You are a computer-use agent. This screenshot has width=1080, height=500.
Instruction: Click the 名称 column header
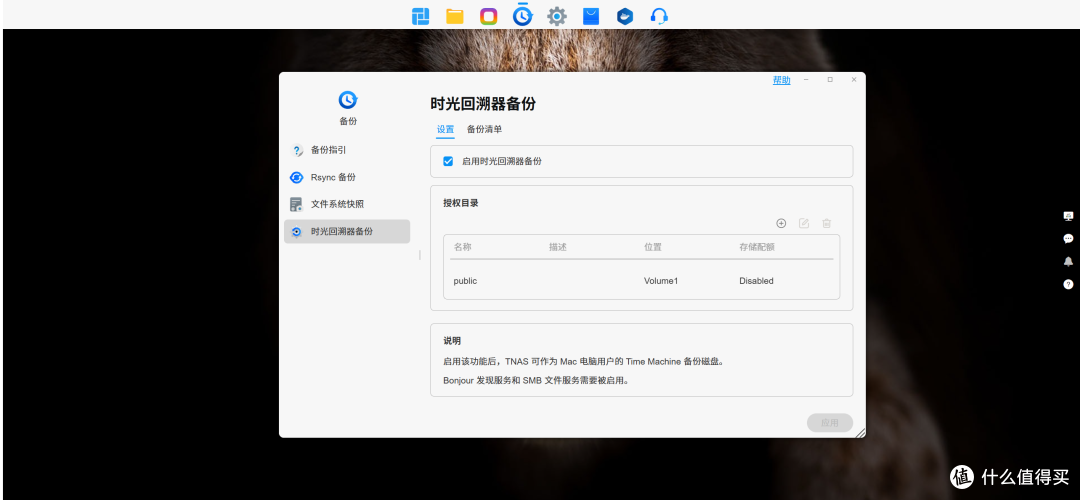463,247
